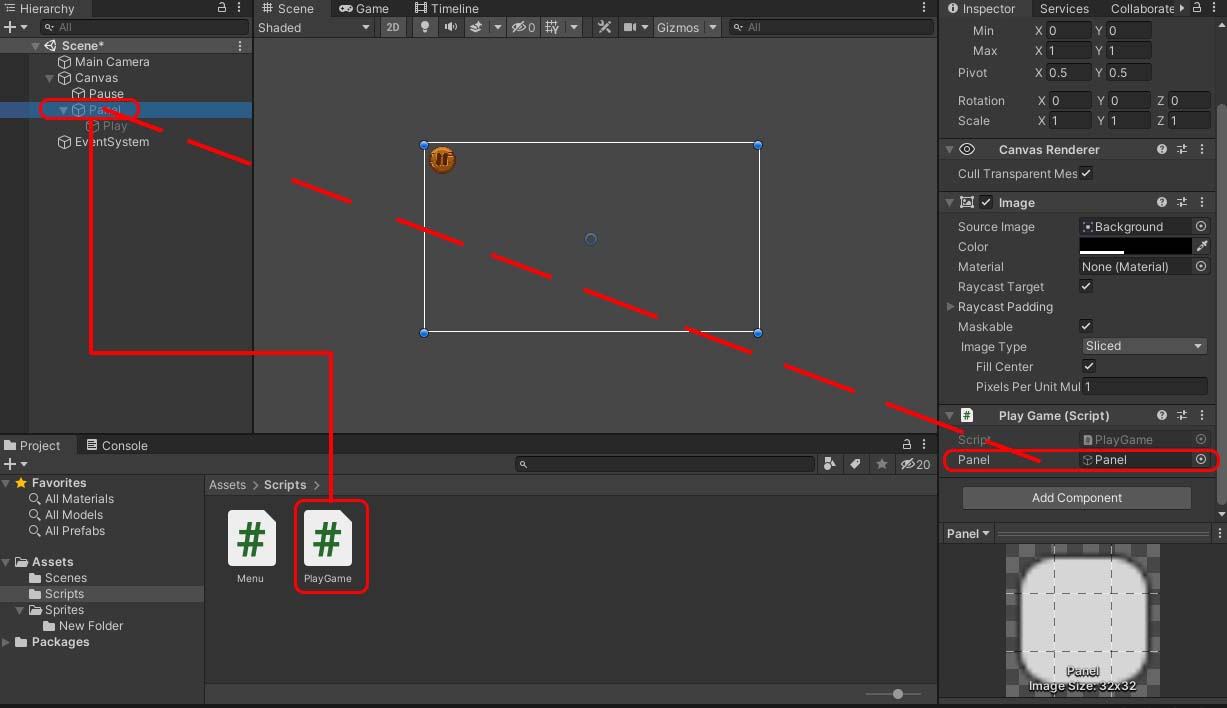Toggle scene lighting with the lightbulb icon
Viewport: 1227px width, 708px height.
[425, 27]
